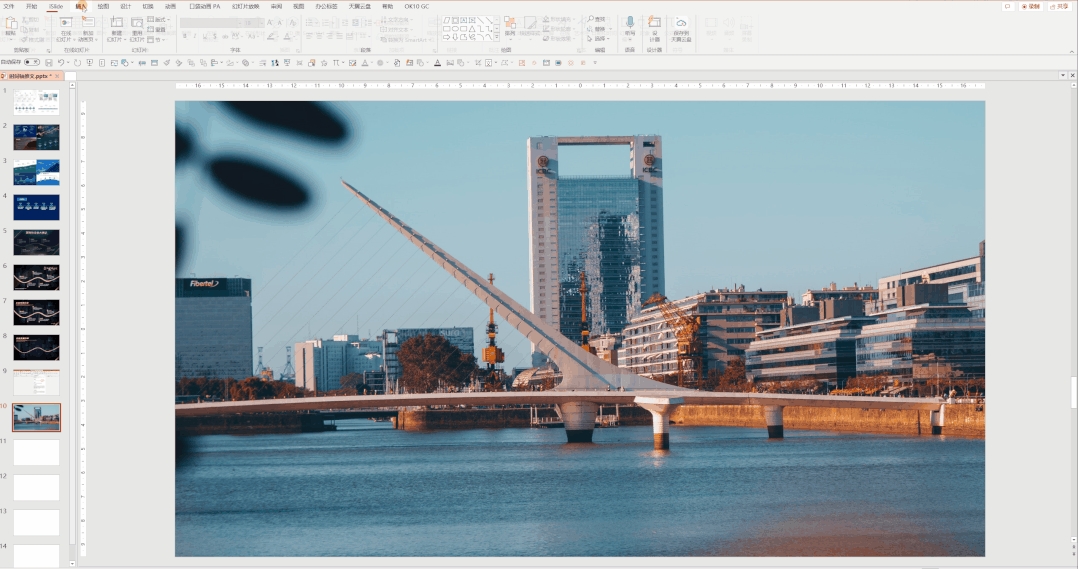Collapse the ribbon with the chevron
Screen dimensions: 1078x569
(1071, 51)
